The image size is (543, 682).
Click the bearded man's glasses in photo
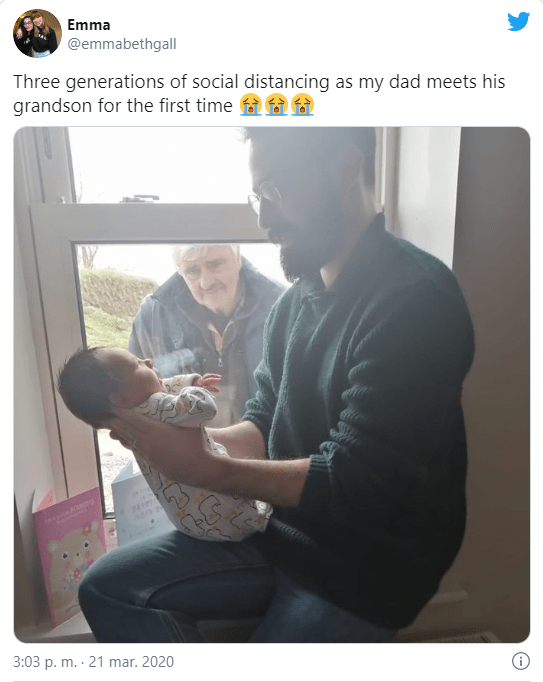point(262,197)
